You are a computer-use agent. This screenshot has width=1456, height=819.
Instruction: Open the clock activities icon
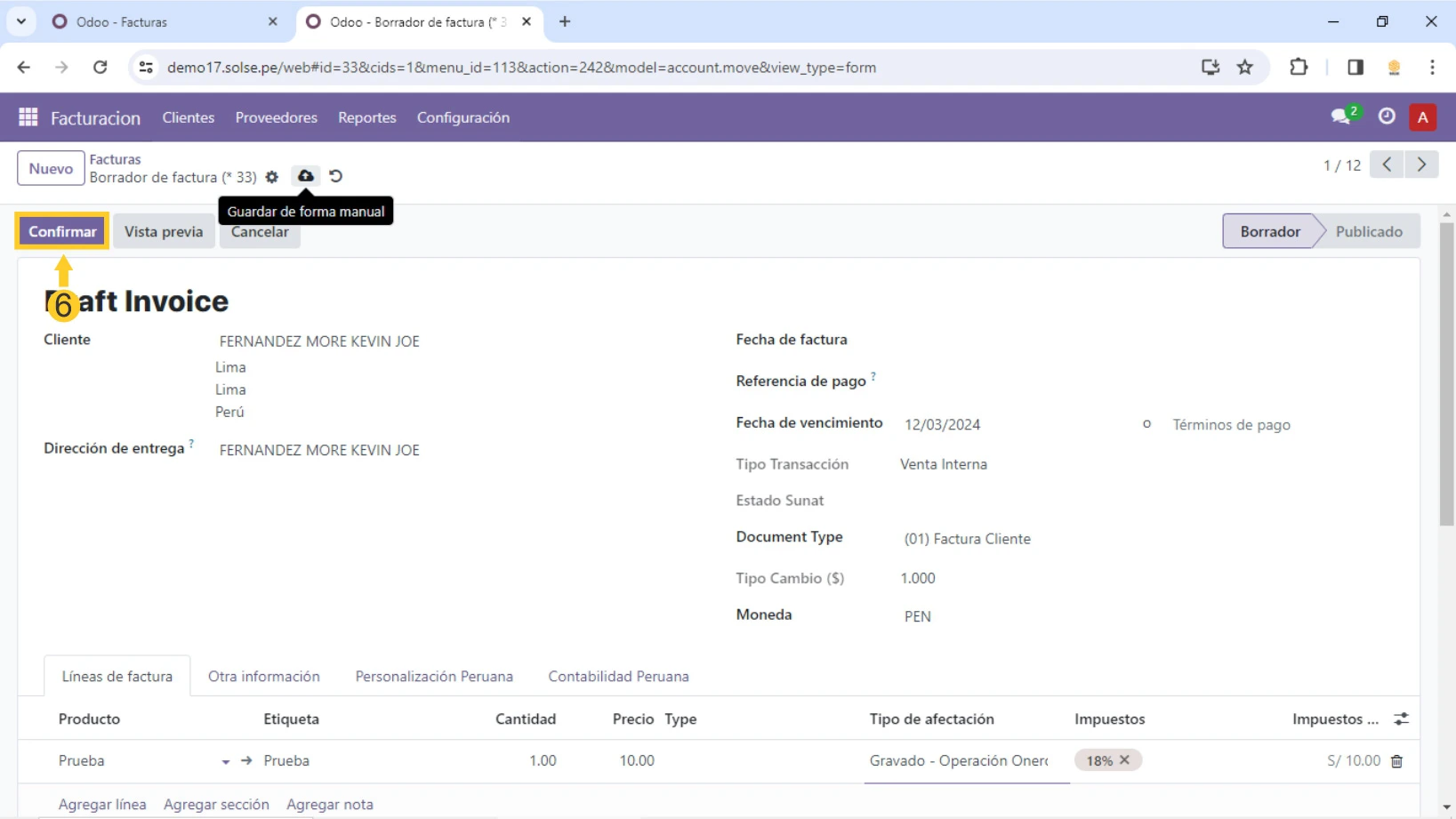[x=1386, y=116]
